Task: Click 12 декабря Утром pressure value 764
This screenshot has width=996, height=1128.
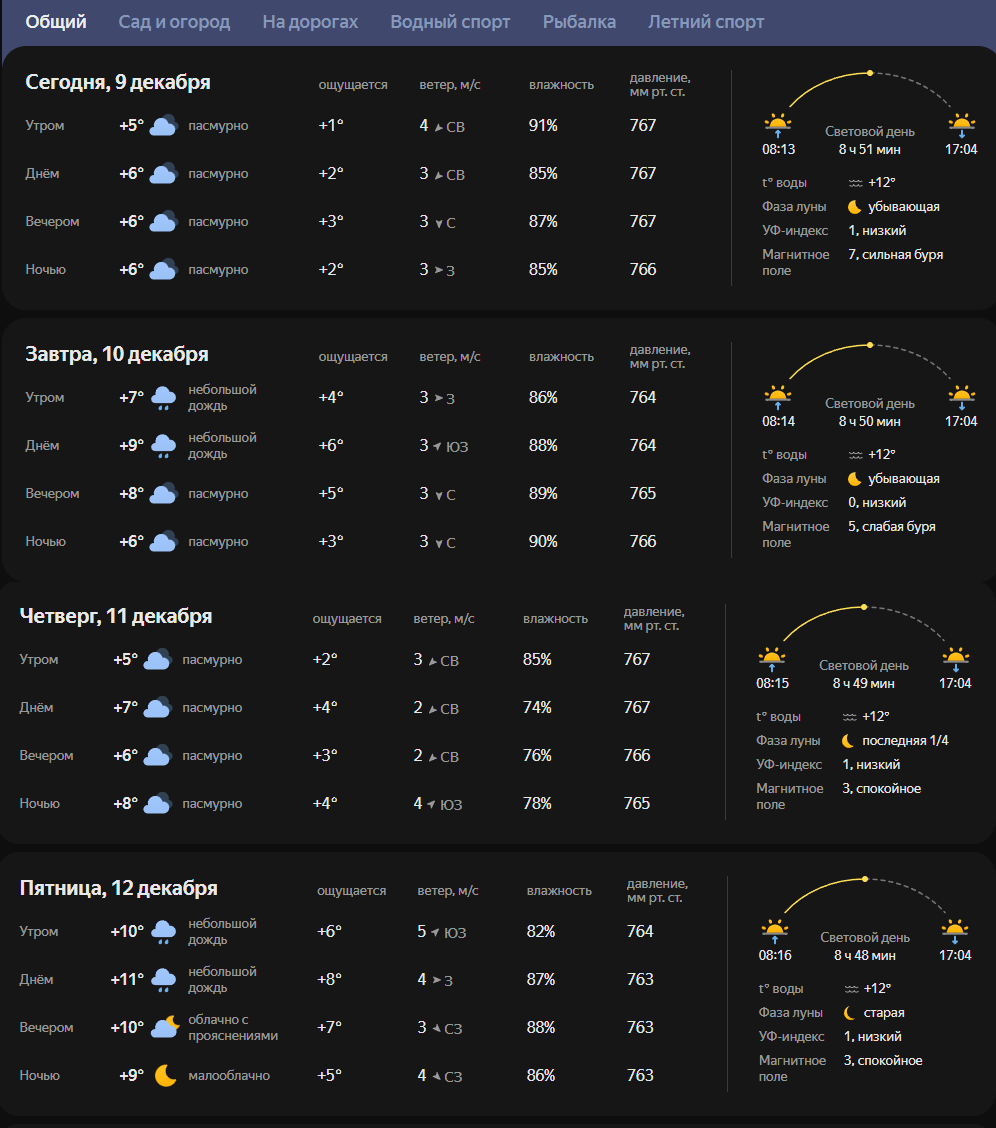Action: pos(640,932)
